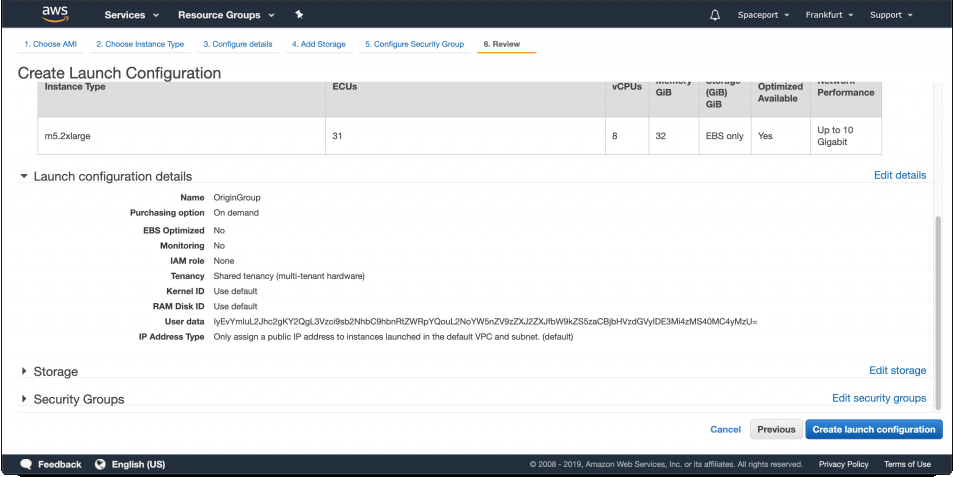Click the Cancel link
Screen dimensions: 953x477
pos(726,429)
